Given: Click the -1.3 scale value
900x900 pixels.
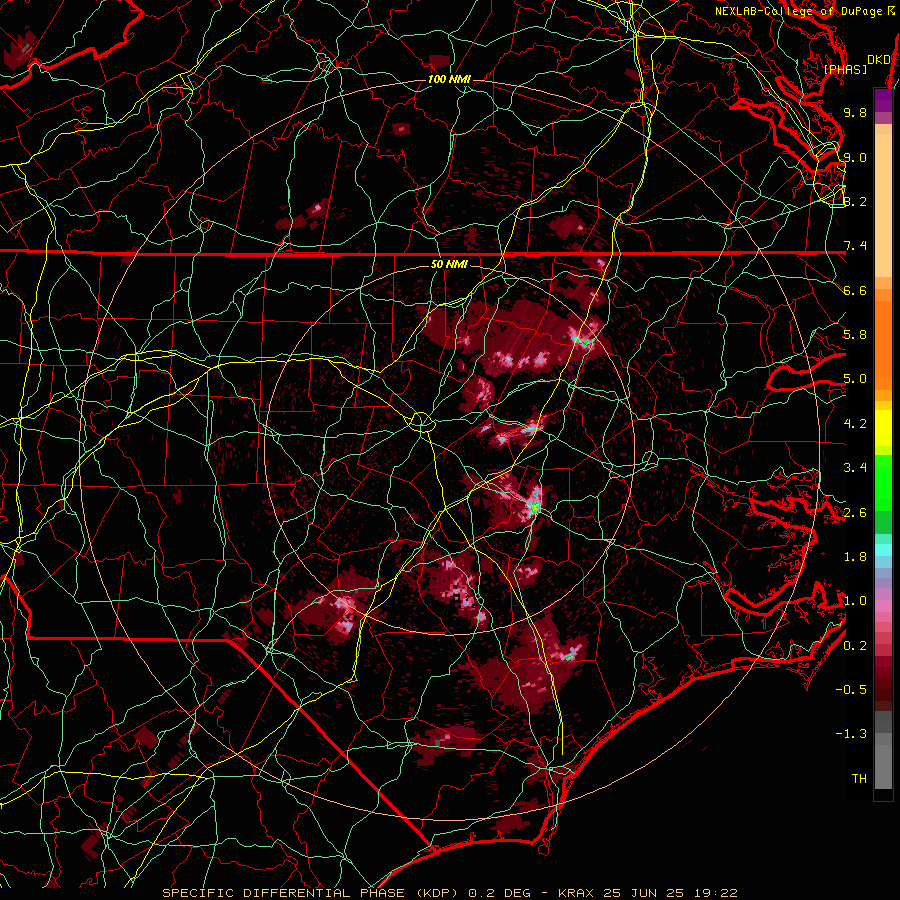Looking at the screenshot, I should click(851, 734).
